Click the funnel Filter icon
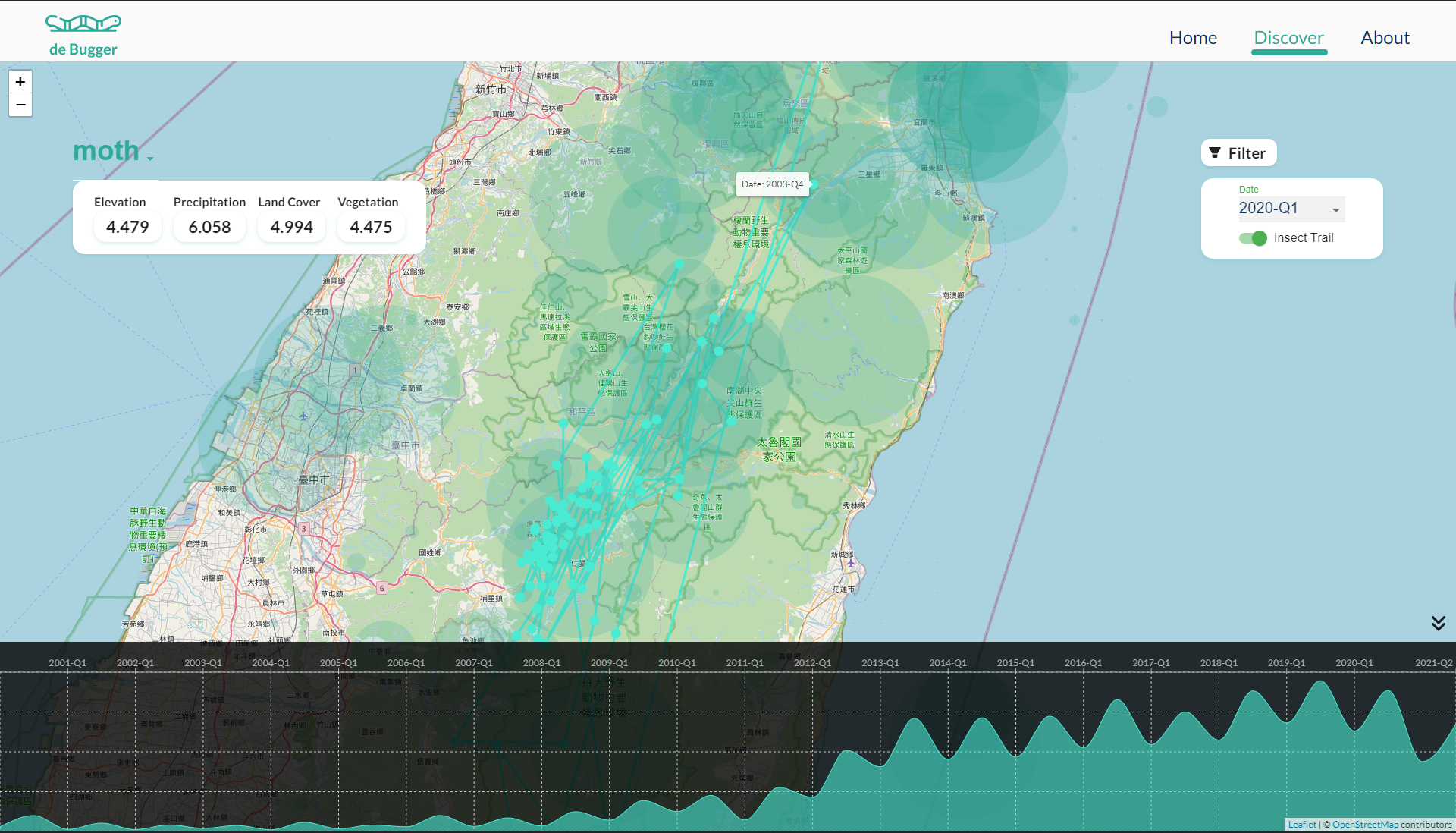This screenshot has height=833, width=1456. point(1215,153)
